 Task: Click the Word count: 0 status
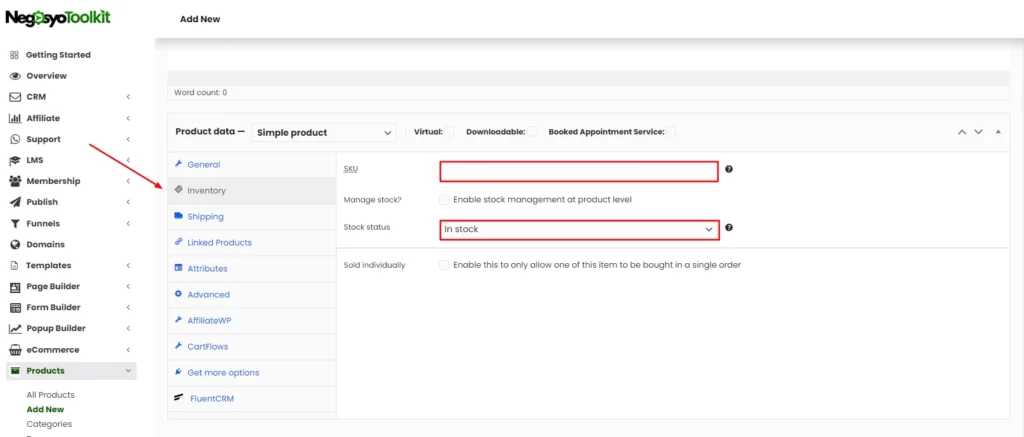tap(200, 93)
